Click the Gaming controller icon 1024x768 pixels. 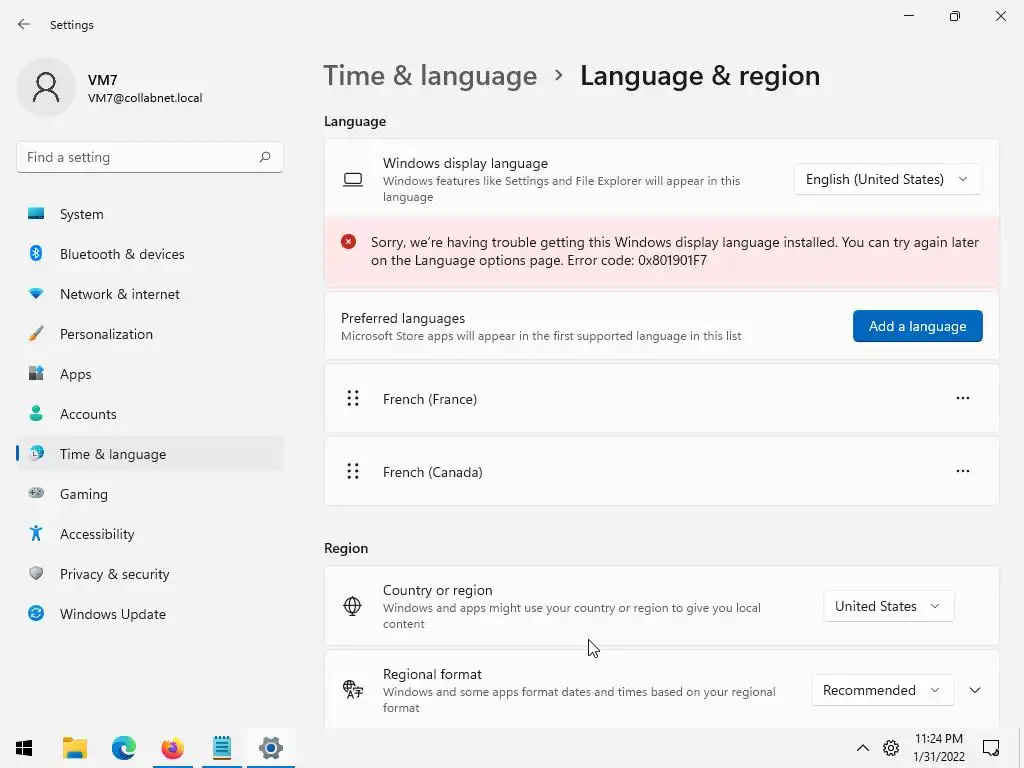(x=36, y=493)
